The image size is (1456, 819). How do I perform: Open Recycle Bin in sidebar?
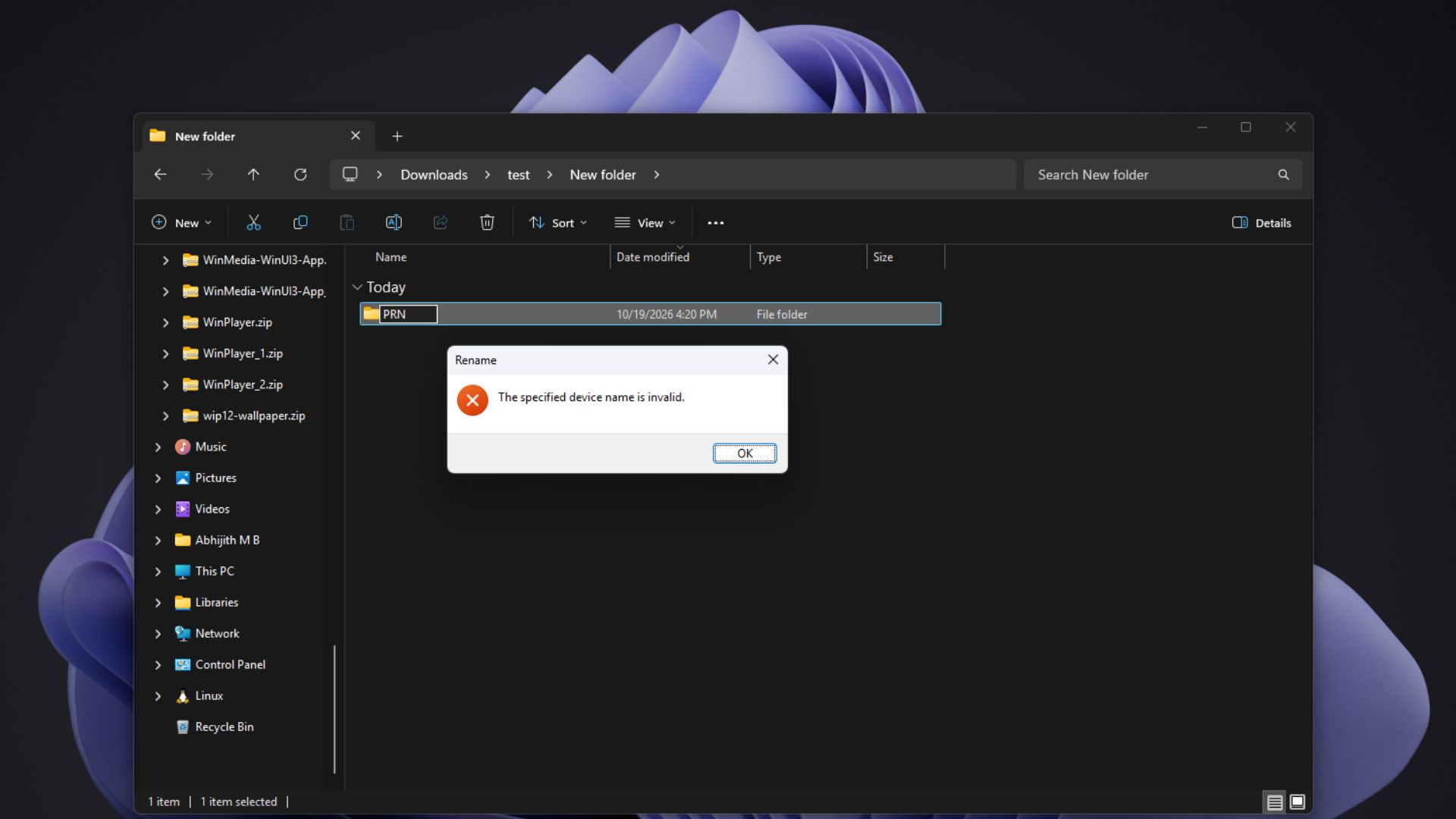pos(224,726)
